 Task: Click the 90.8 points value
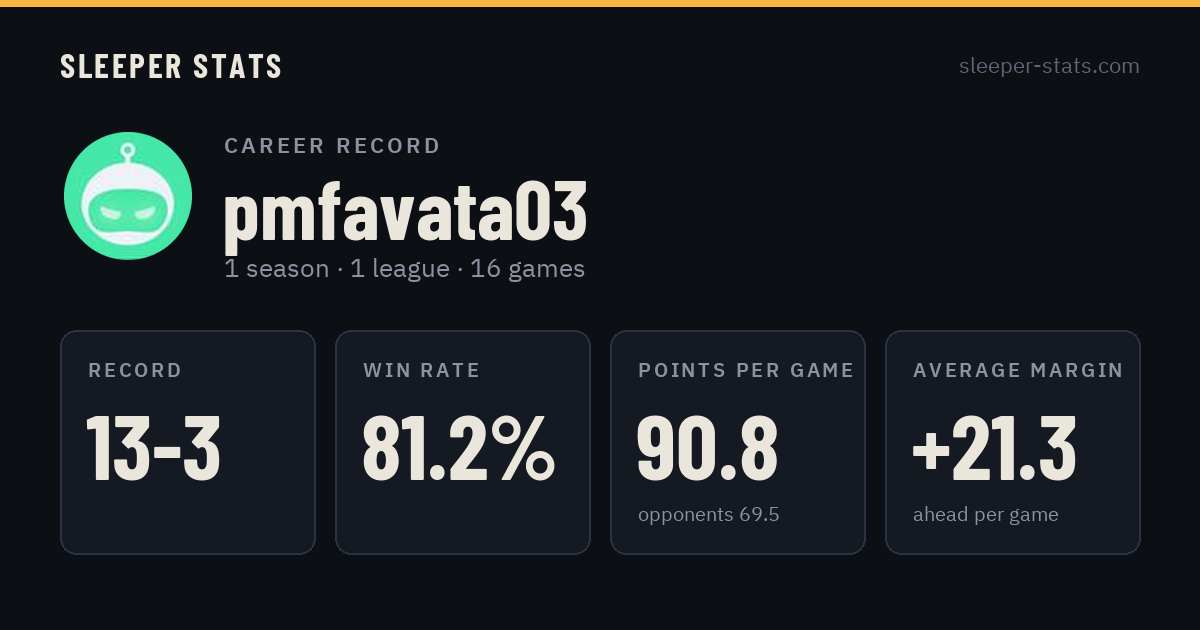click(x=707, y=448)
